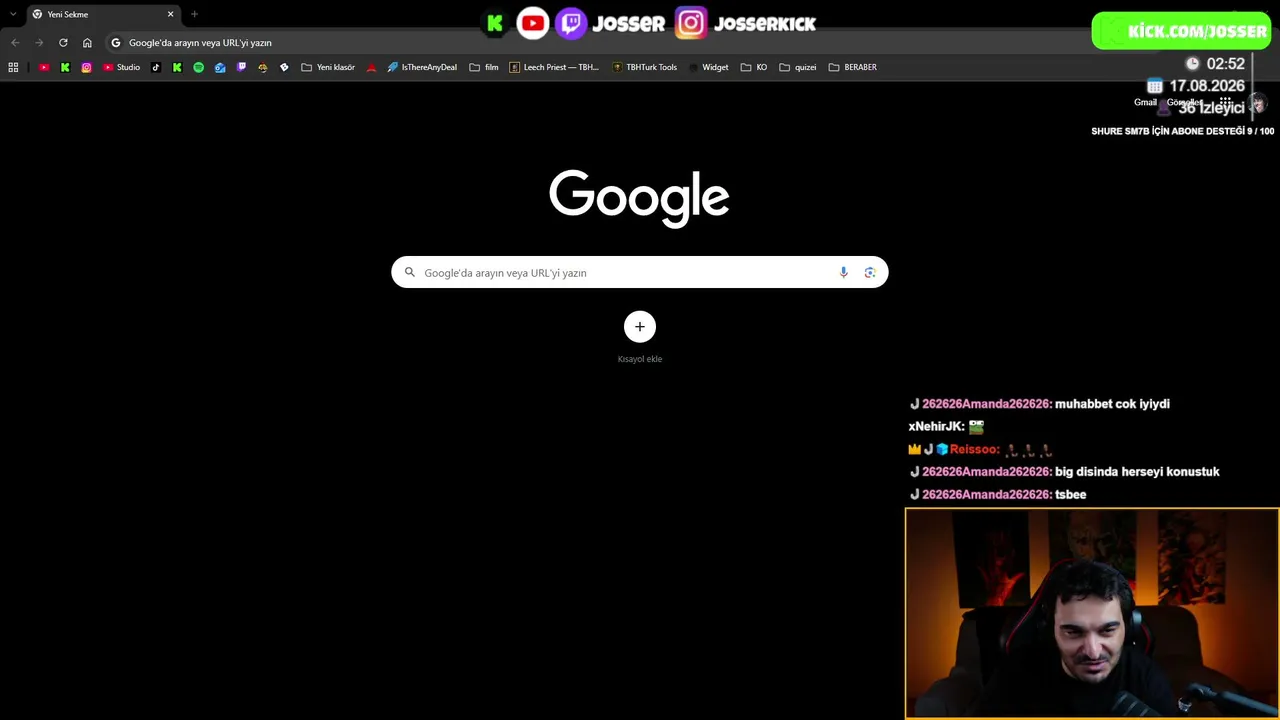Open the Instagram bookmark icon
This screenshot has width=1280, height=720.
(87, 67)
